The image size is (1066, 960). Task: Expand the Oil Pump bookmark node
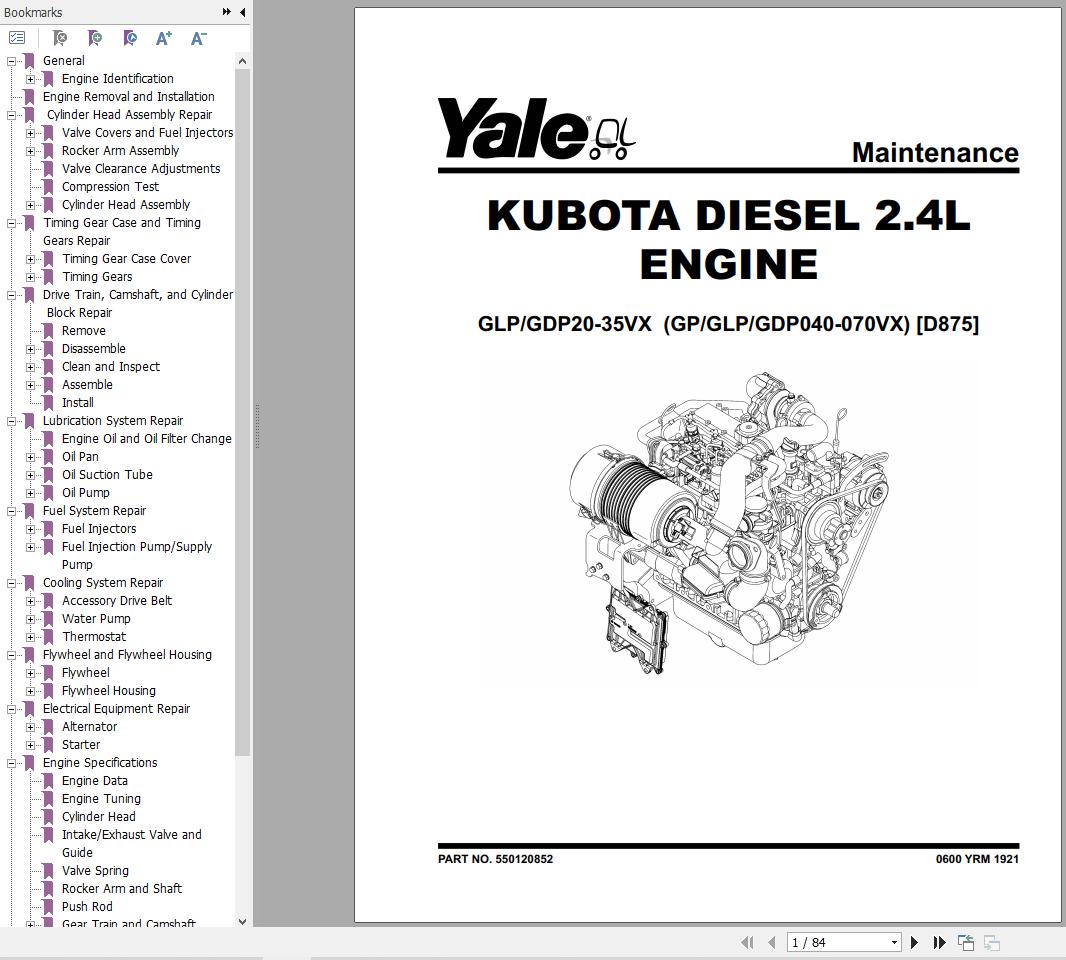(x=31, y=493)
